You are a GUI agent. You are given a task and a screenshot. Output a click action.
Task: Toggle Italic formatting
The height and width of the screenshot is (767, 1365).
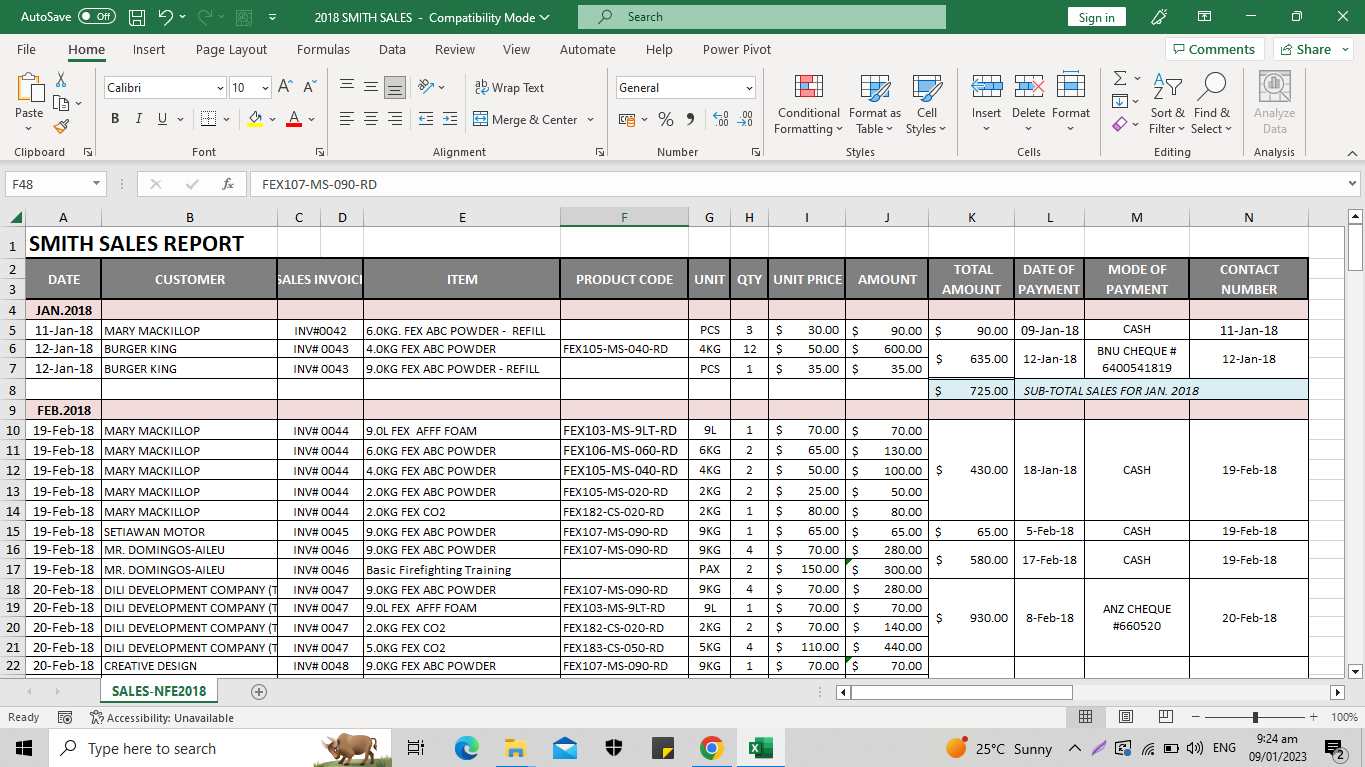click(139, 119)
